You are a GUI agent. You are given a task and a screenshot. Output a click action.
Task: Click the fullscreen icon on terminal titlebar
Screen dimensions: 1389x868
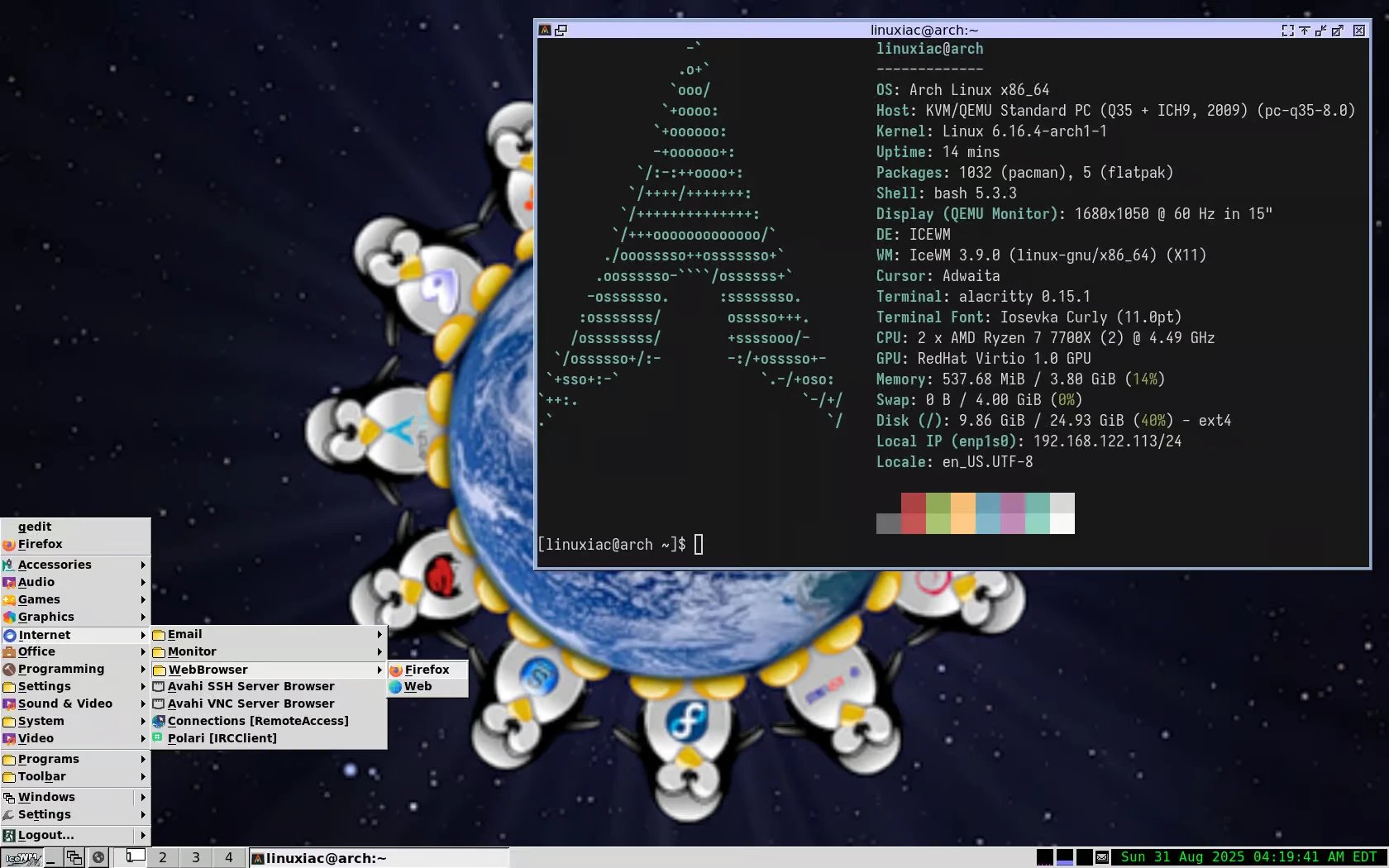click(x=1288, y=30)
